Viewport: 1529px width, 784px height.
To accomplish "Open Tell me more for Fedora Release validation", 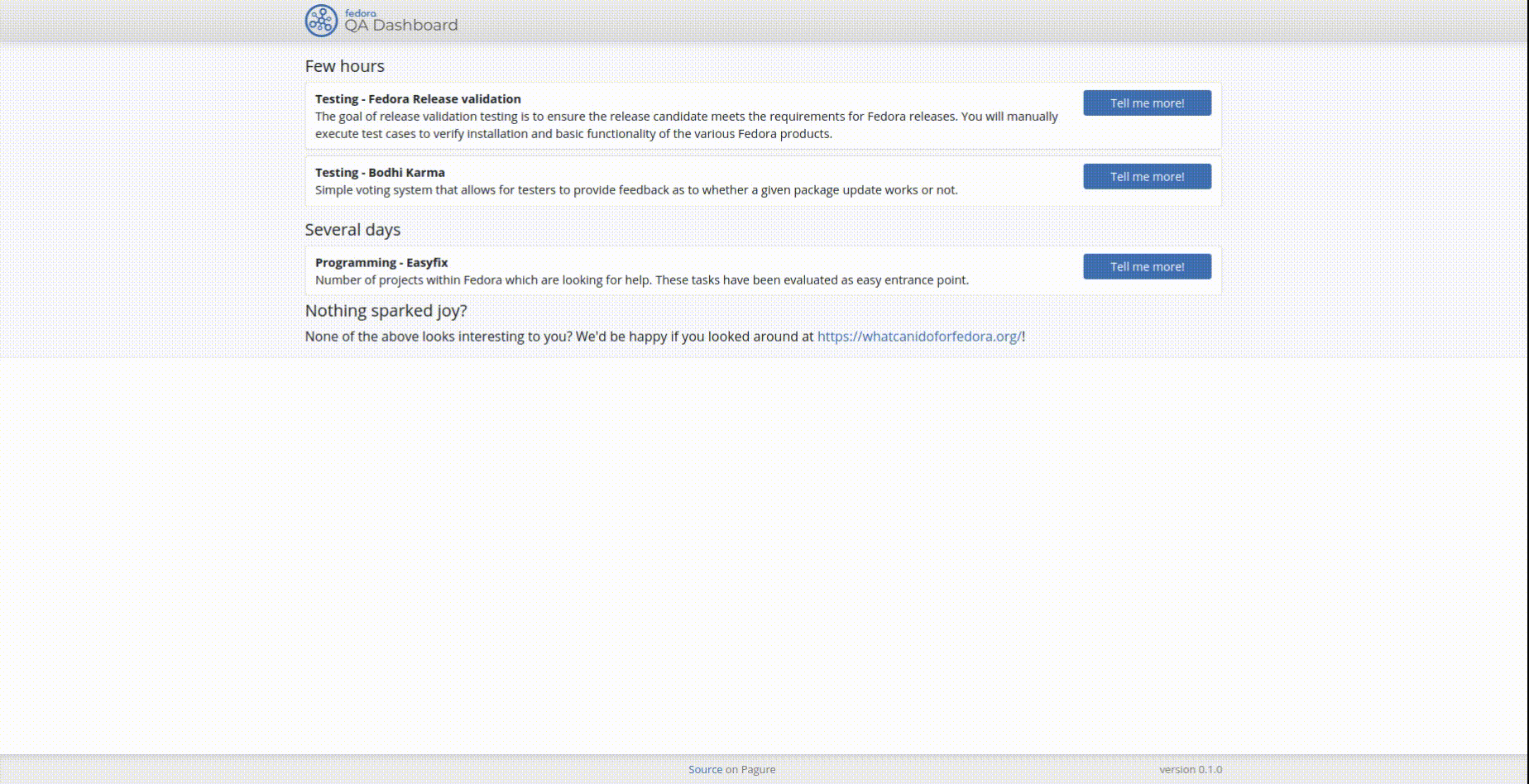I will pyautogui.click(x=1147, y=103).
